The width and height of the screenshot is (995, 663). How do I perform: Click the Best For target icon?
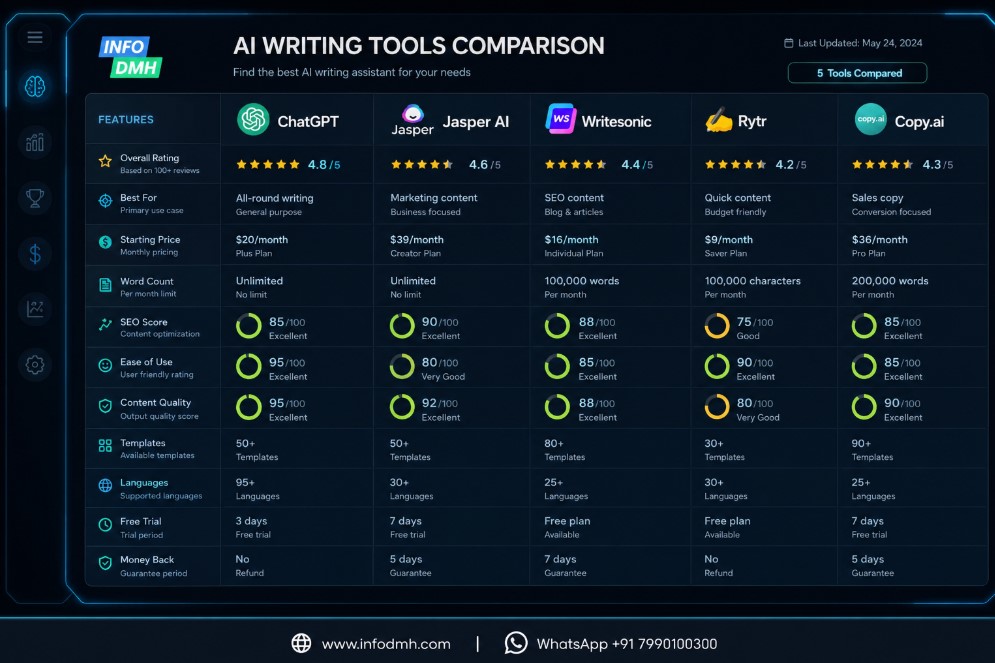(105, 201)
